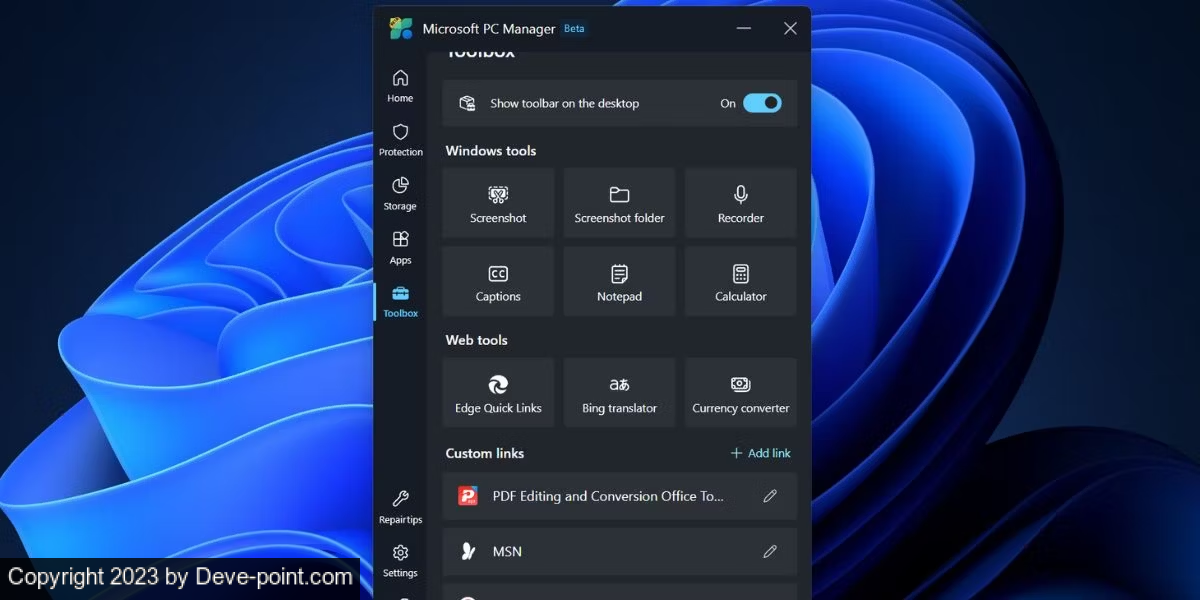
Task: Toggle Show toolbar on the desktop
Action: tap(762, 103)
